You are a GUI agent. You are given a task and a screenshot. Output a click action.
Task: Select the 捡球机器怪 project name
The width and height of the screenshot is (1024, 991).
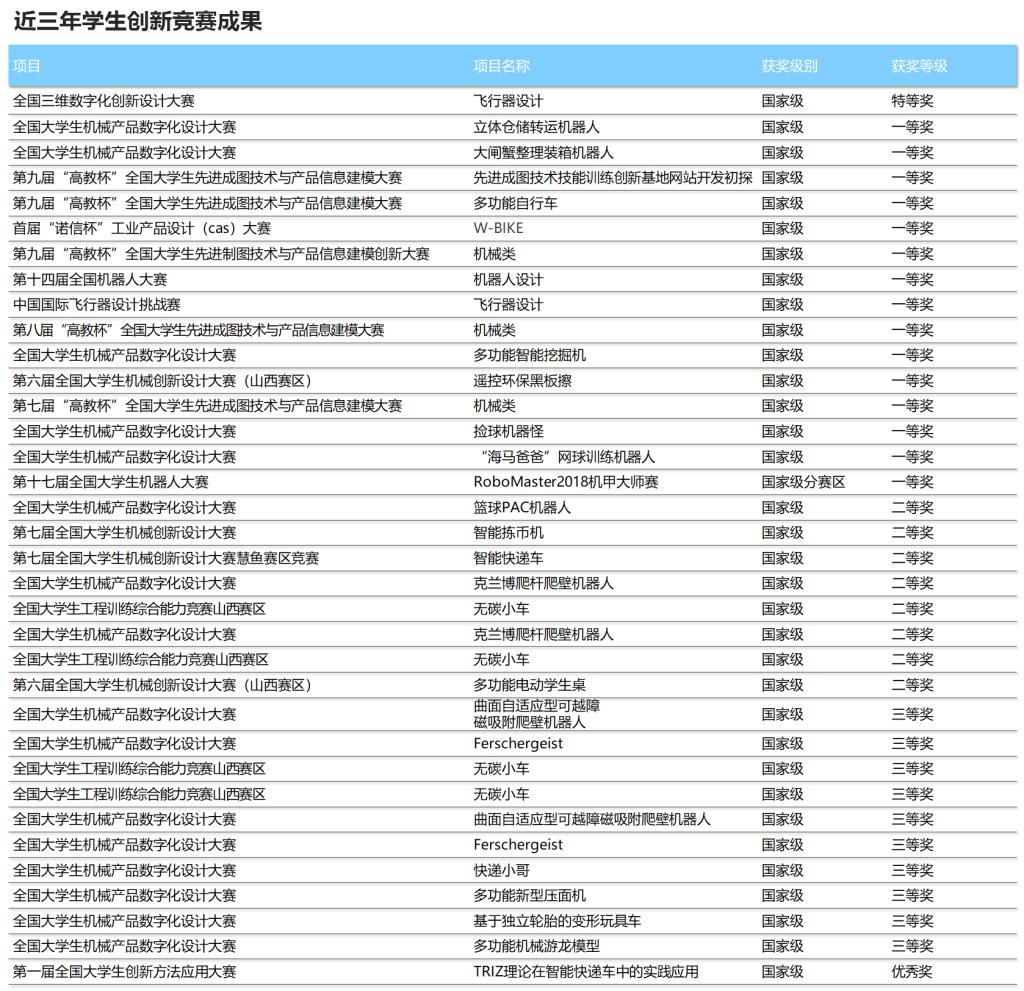tap(508, 431)
